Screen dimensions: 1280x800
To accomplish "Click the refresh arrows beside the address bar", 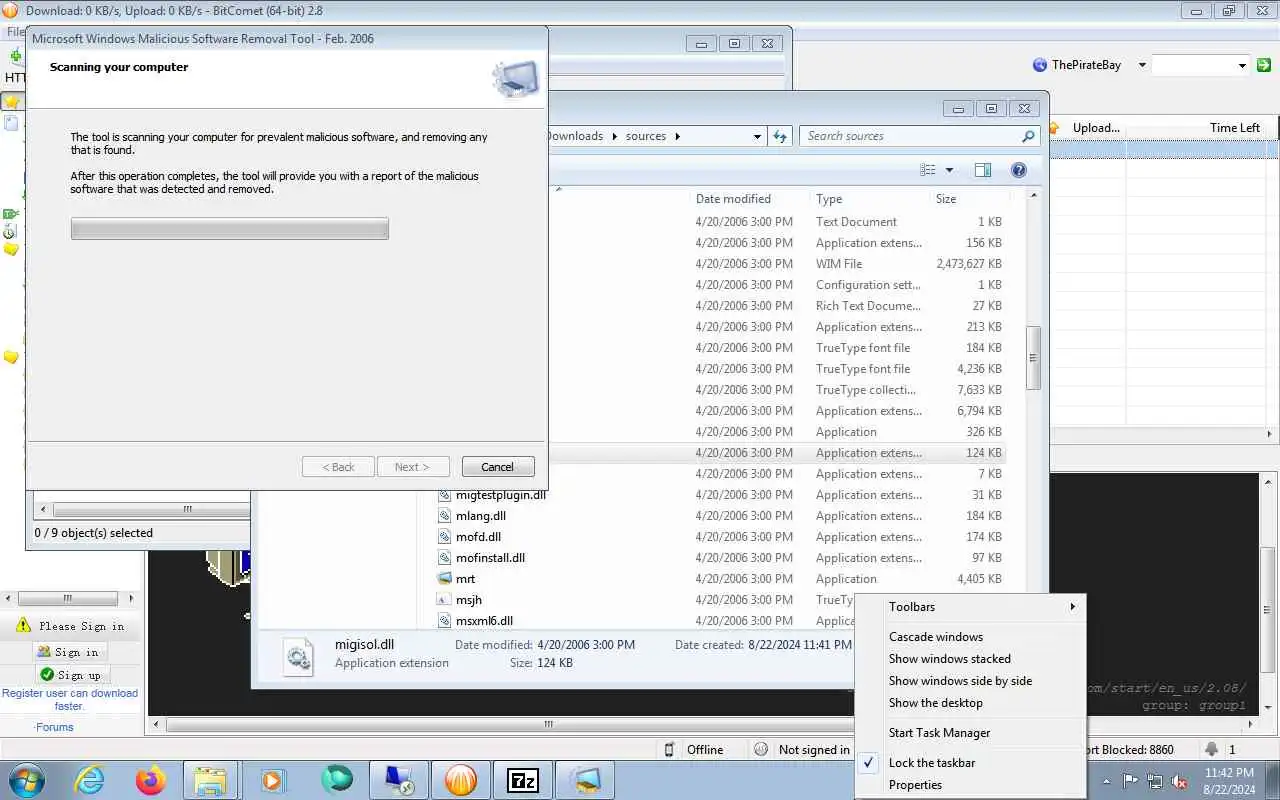I will (x=780, y=136).
